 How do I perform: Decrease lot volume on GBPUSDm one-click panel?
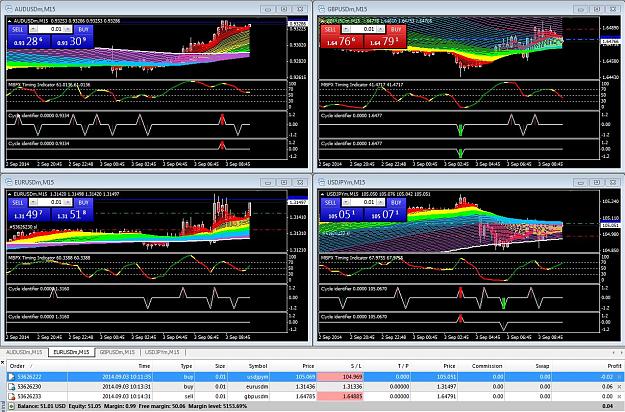point(346,29)
